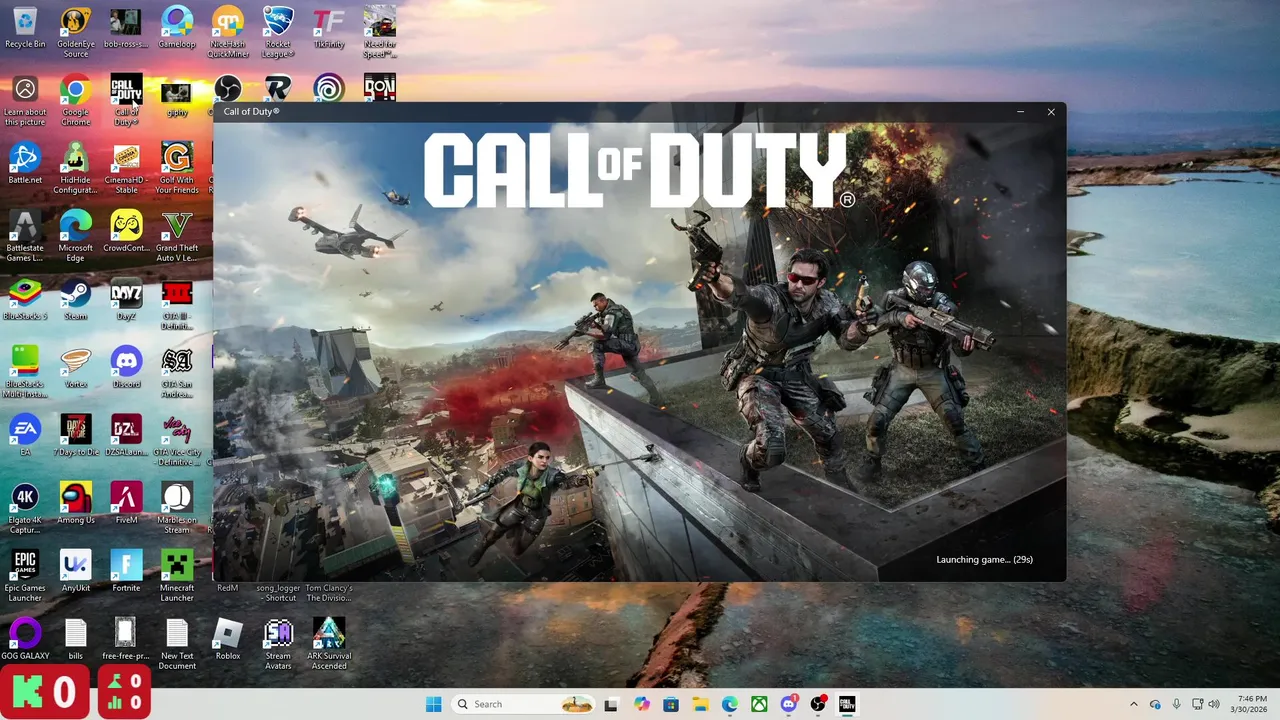
Task: Launch Discord from the desktop
Action: coord(126,368)
